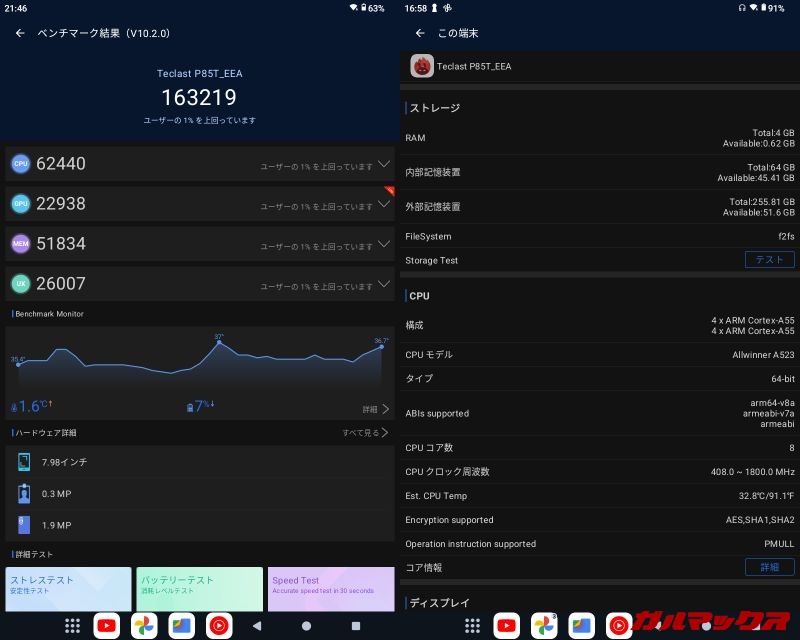This screenshot has width=800, height=640.
Task: Start the ストレステスト card
Action: [x=68, y=588]
